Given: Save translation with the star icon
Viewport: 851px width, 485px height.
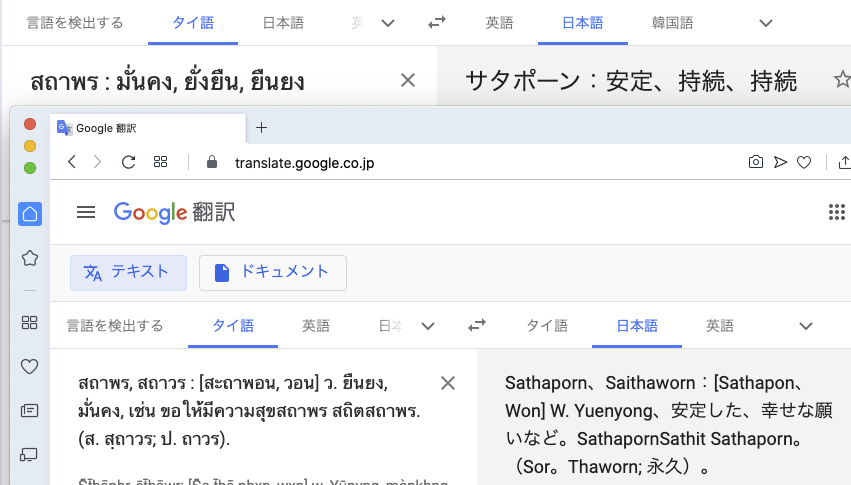Looking at the screenshot, I should 841,80.
